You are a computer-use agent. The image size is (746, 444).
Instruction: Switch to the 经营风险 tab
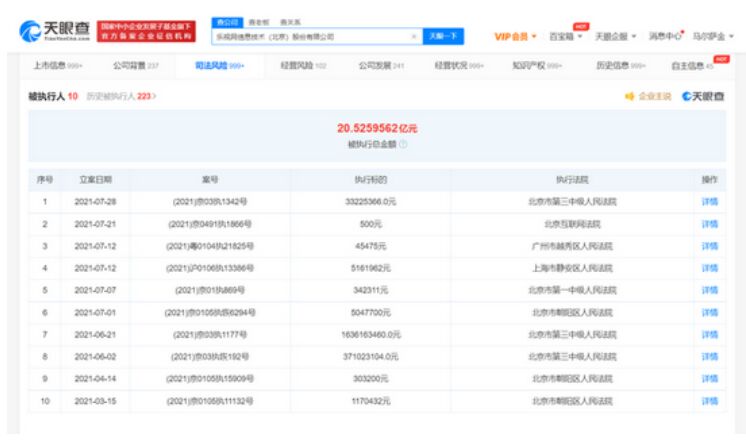292,65
